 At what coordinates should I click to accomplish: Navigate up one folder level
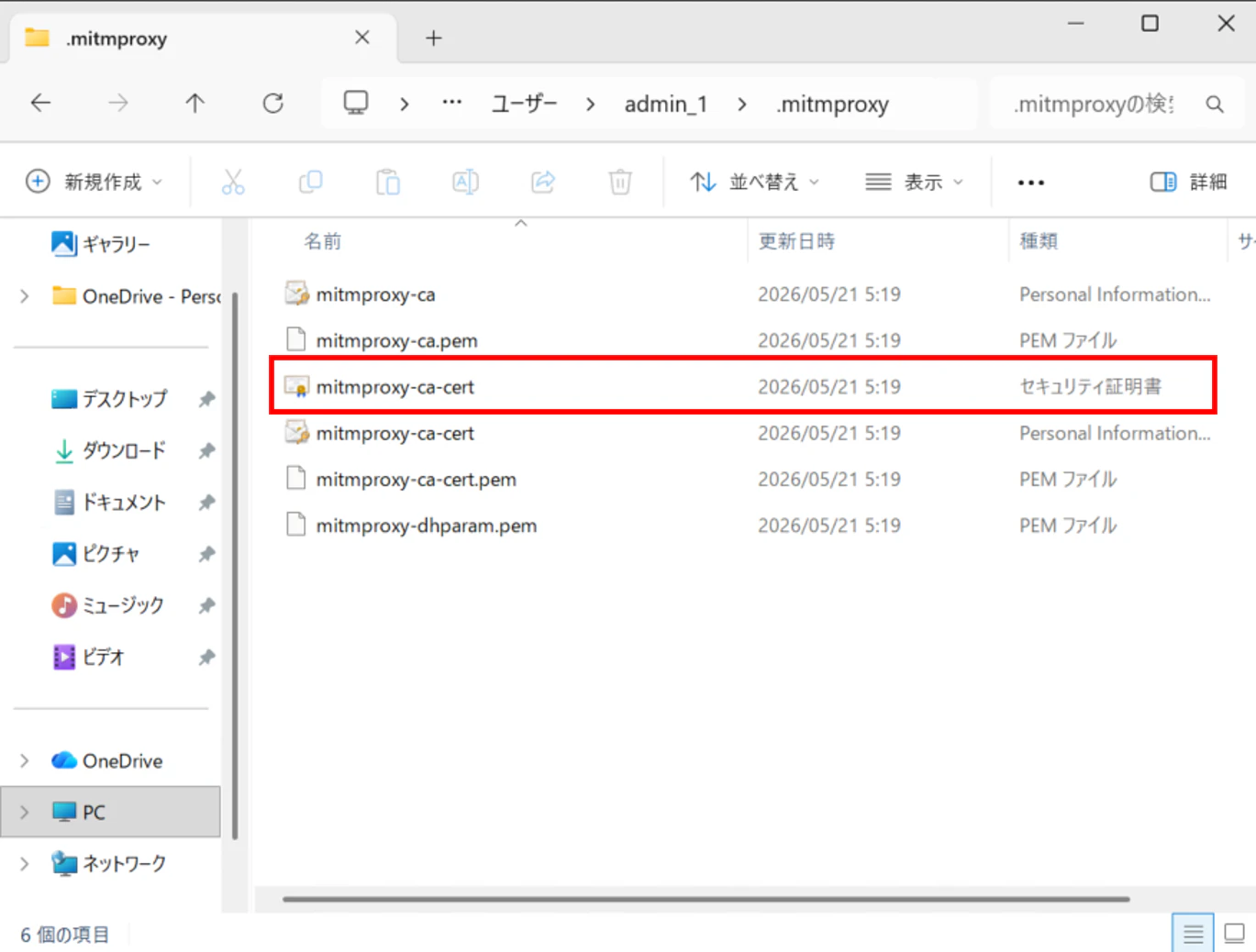coord(195,103)
